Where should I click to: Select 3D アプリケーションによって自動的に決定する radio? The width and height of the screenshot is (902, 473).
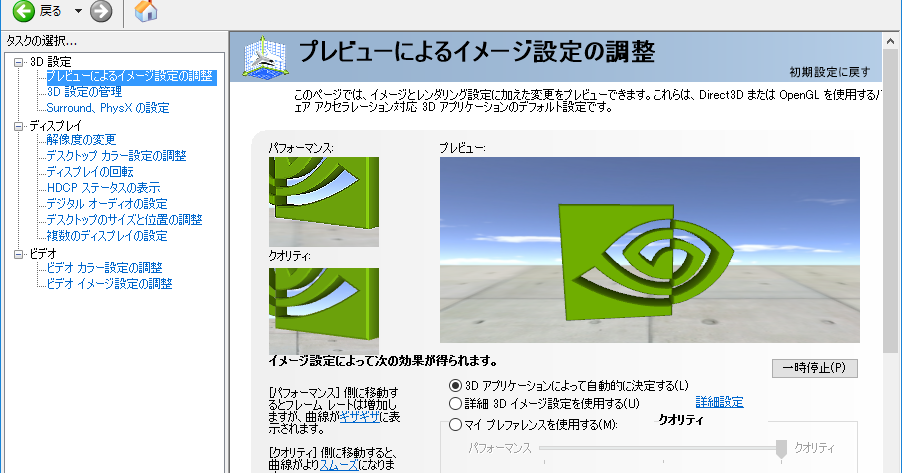(456, 386)
